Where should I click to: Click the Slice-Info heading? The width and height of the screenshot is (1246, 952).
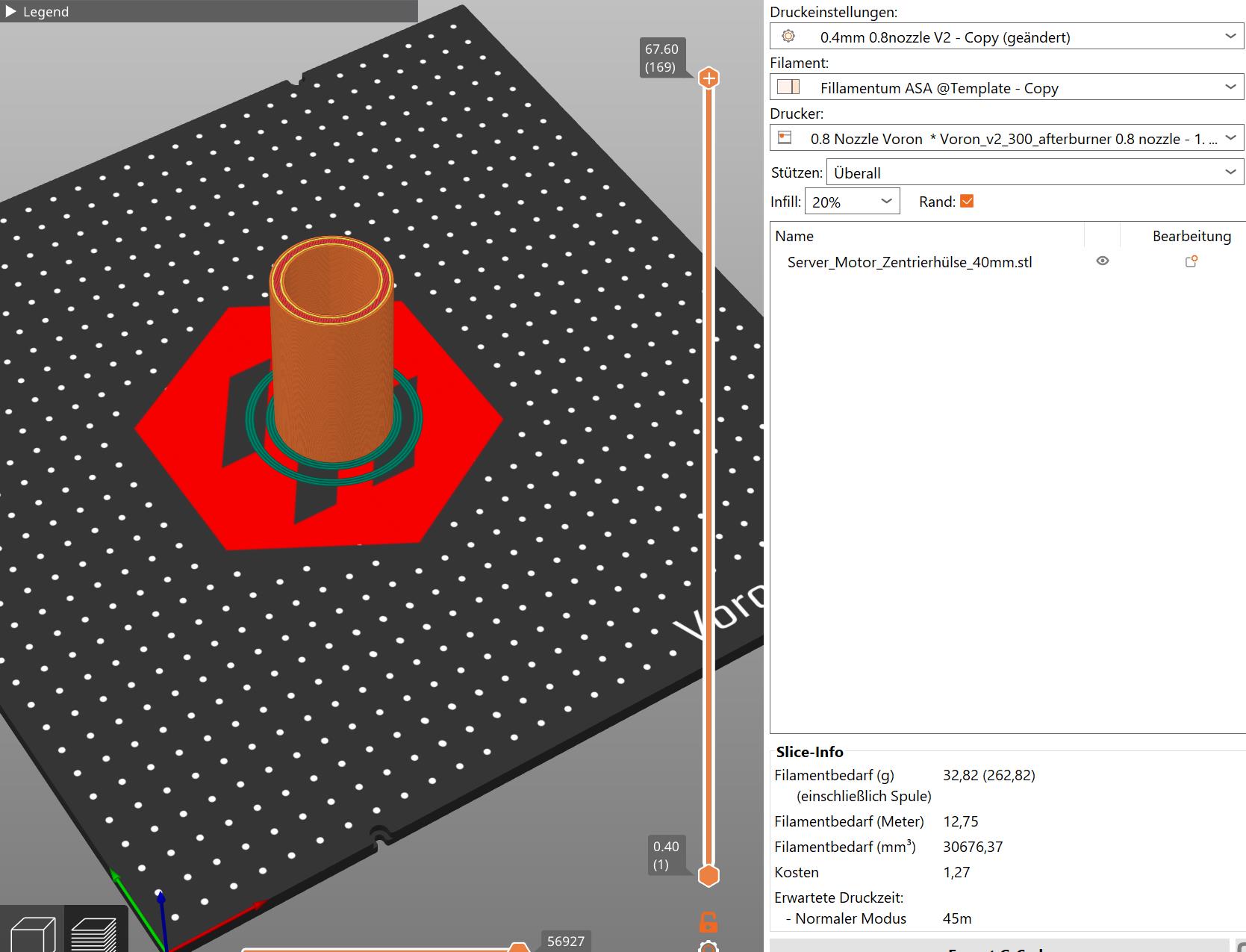point(809,752)
